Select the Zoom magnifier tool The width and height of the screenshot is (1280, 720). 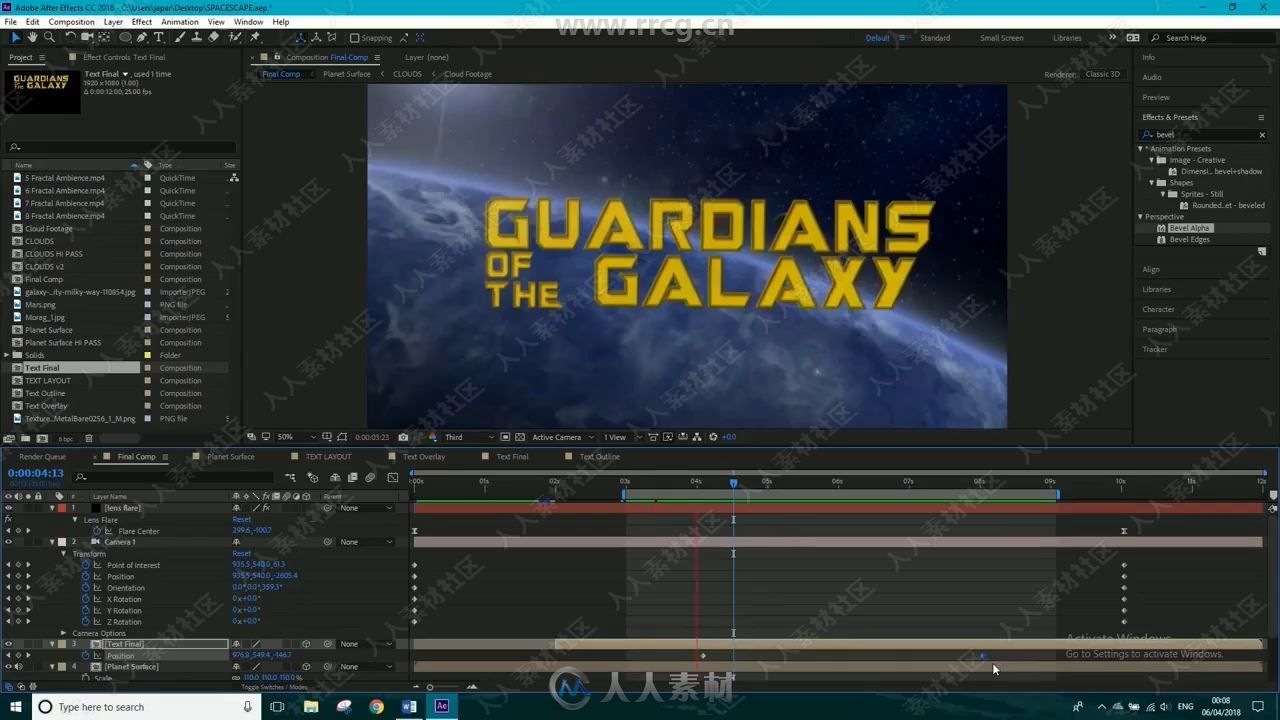coord(49,37)
